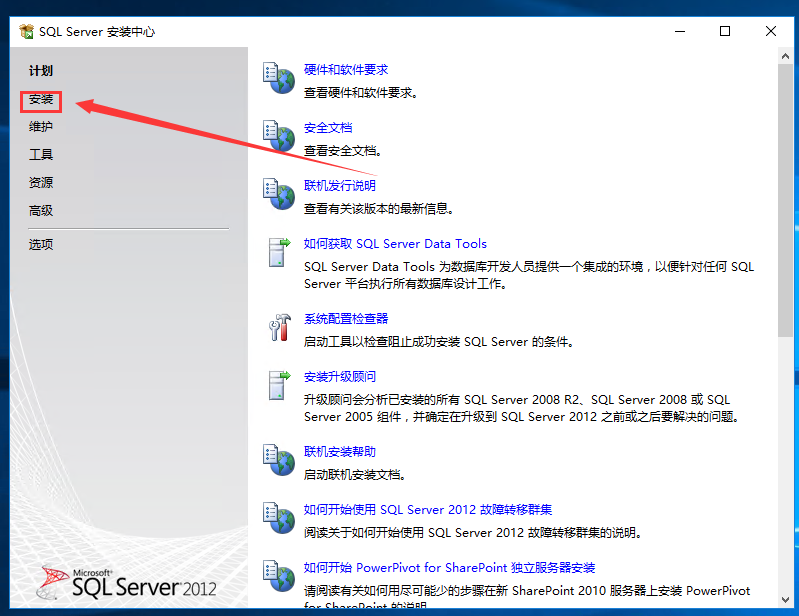The height and width of the screenshot is (616, 799).
Task: Click the PowerPivot for SharePoint icon
Action: [277, 575]
